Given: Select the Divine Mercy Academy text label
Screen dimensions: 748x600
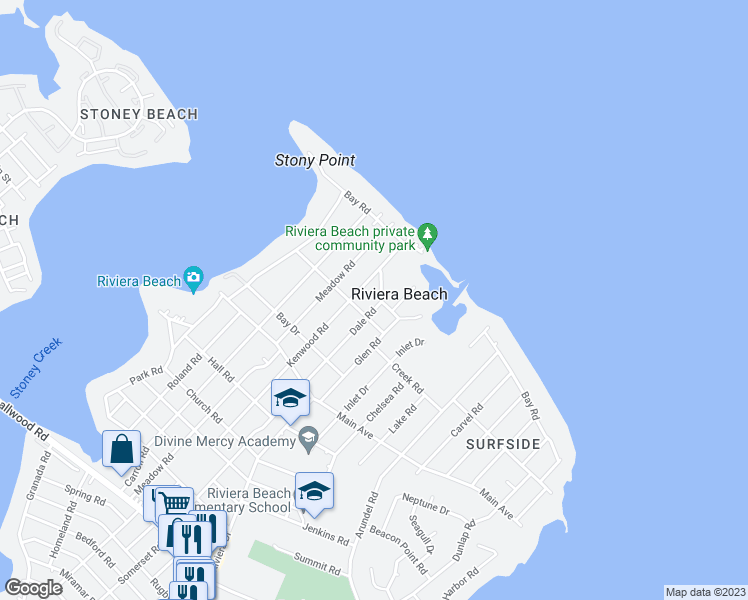Looking at the screenshot, I should pyautogui.click(x=225, y=441).
